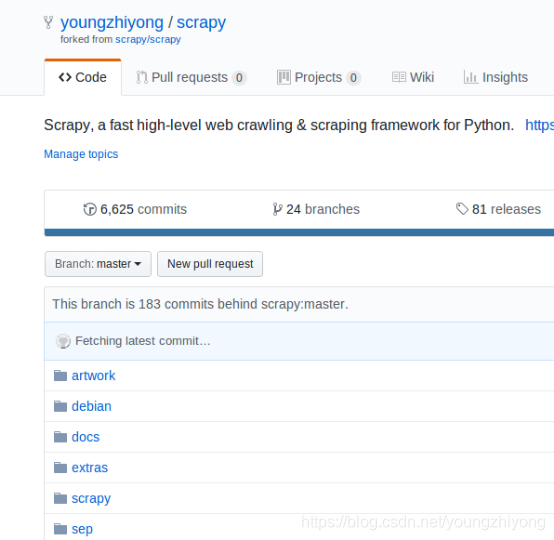This screenshot has width=554, height=540.
Task: Click the 'Fetching latest commit…' text
Action: point(143,341)
